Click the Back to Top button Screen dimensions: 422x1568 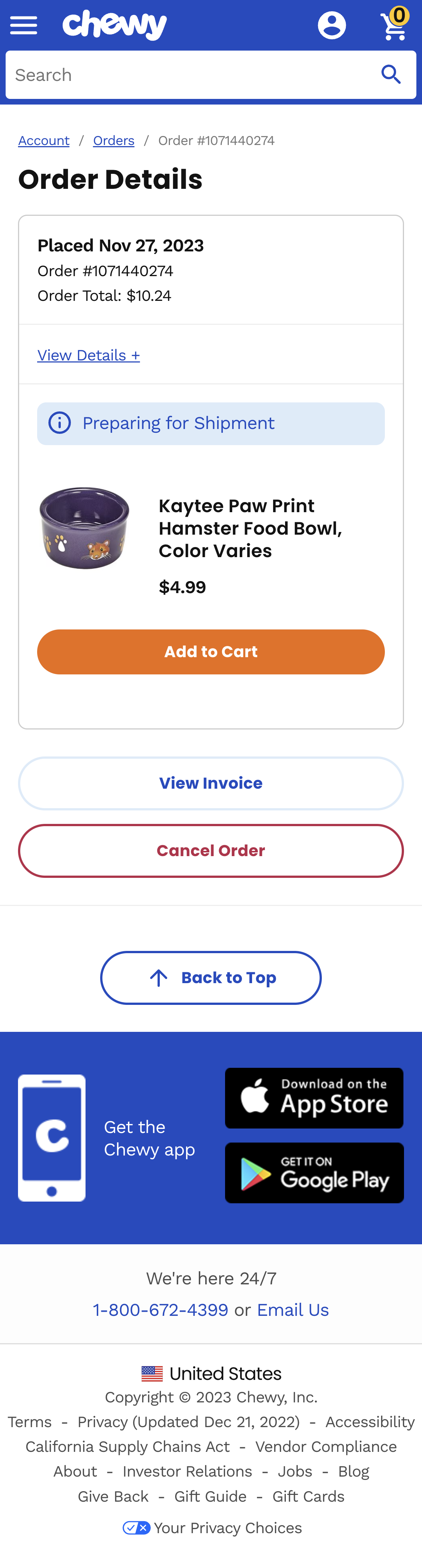click(211, 978)
